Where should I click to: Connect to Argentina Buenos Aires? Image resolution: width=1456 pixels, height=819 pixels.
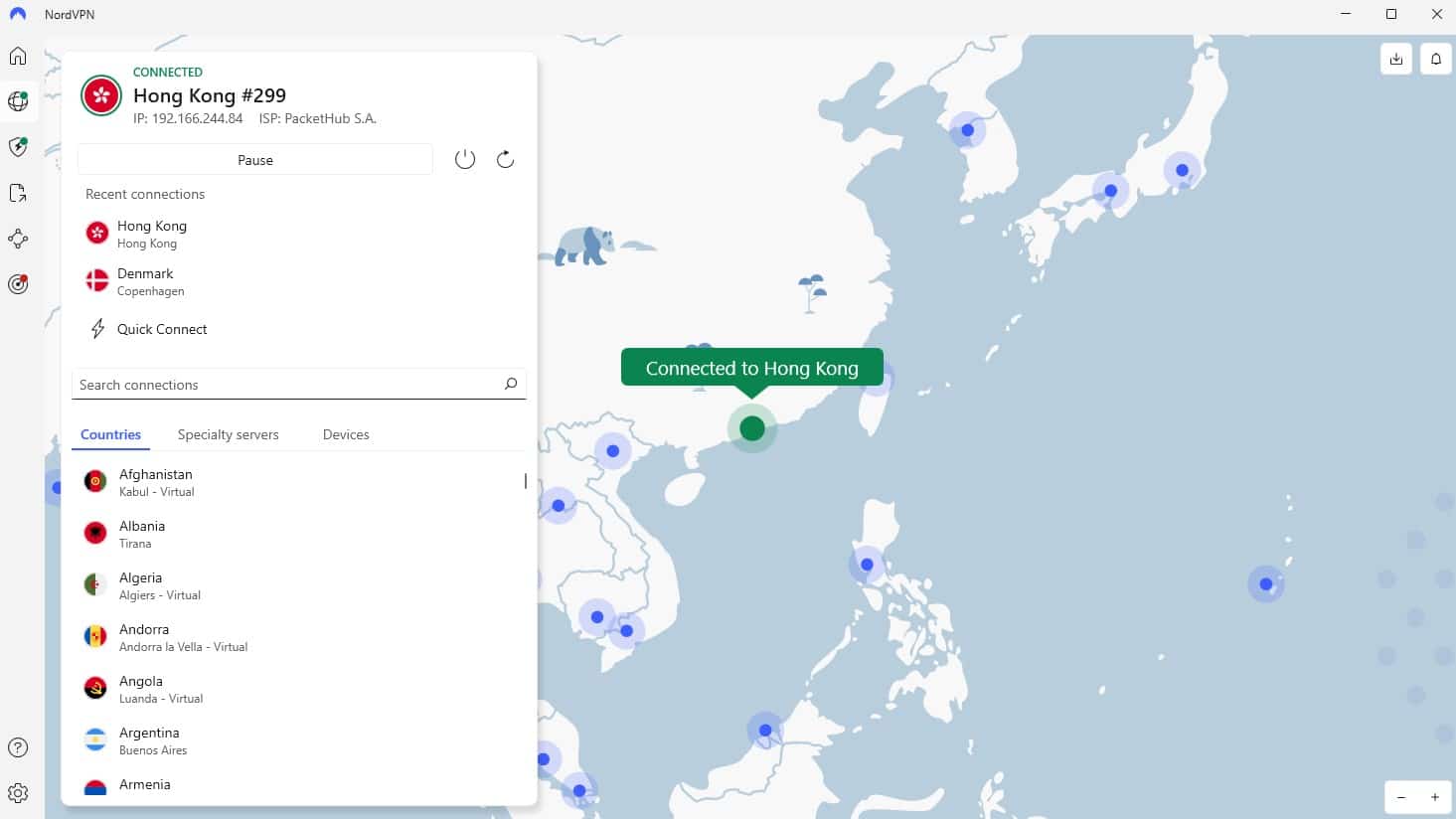298,740
